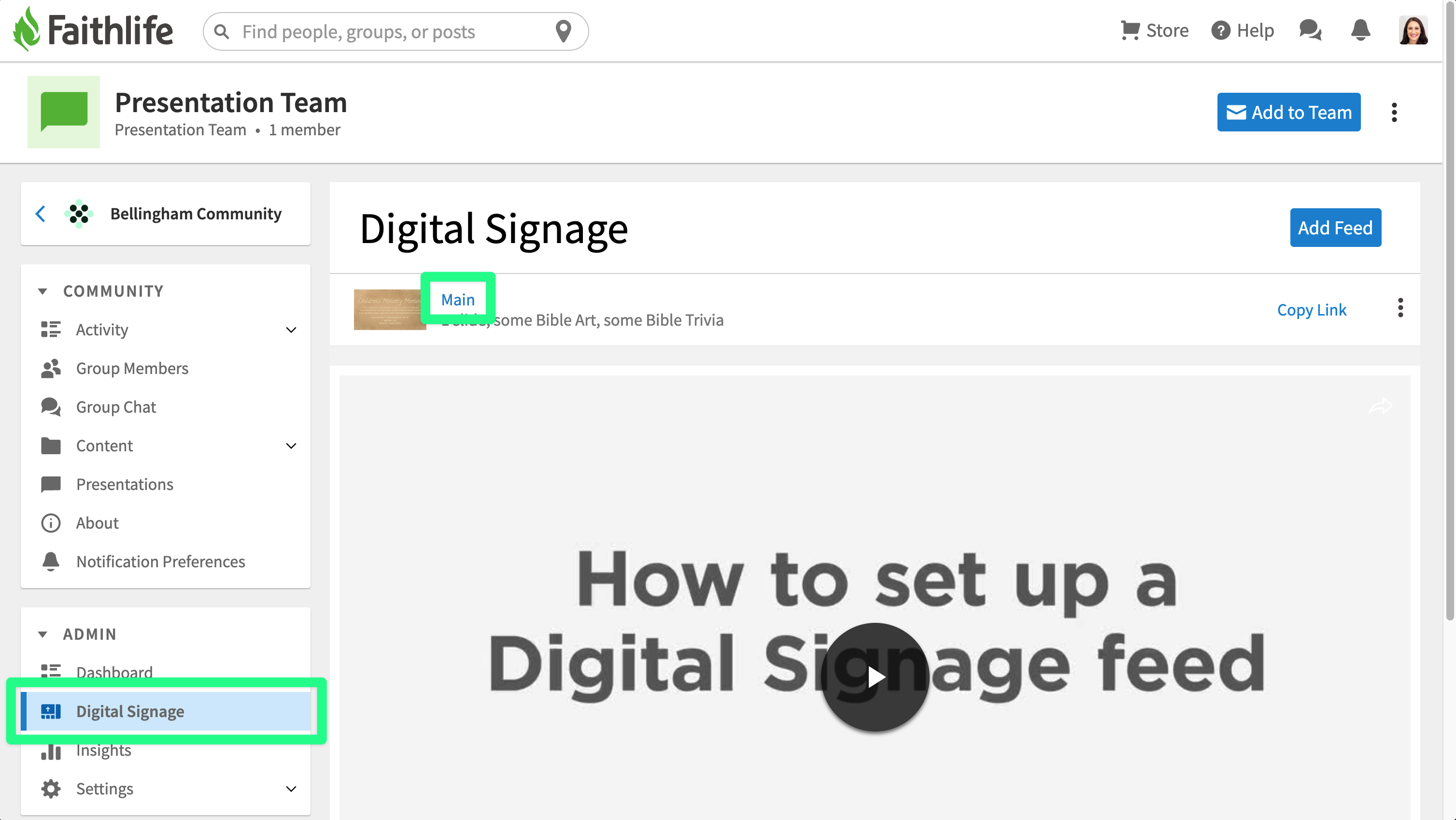Click the Add Feed button
The width and height of the screenshot is (1456, 820).
pos(1335,227)
